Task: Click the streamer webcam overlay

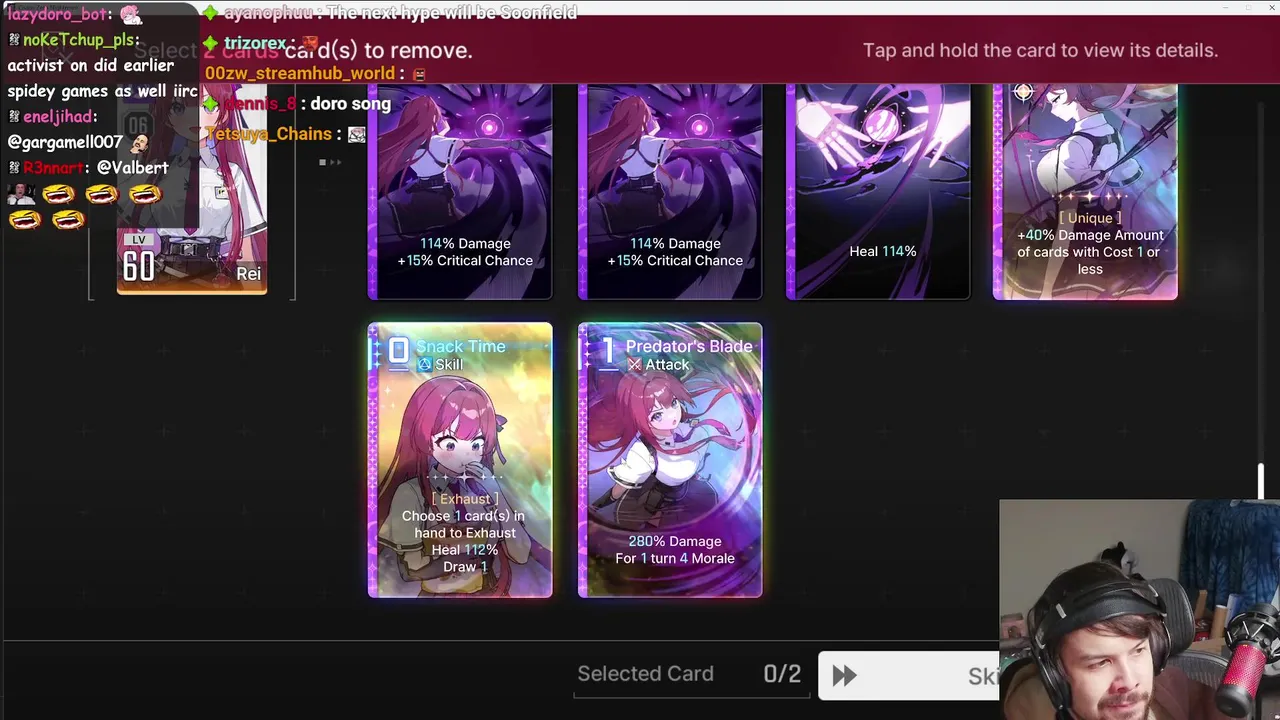Action: (x=1139, y=610)
